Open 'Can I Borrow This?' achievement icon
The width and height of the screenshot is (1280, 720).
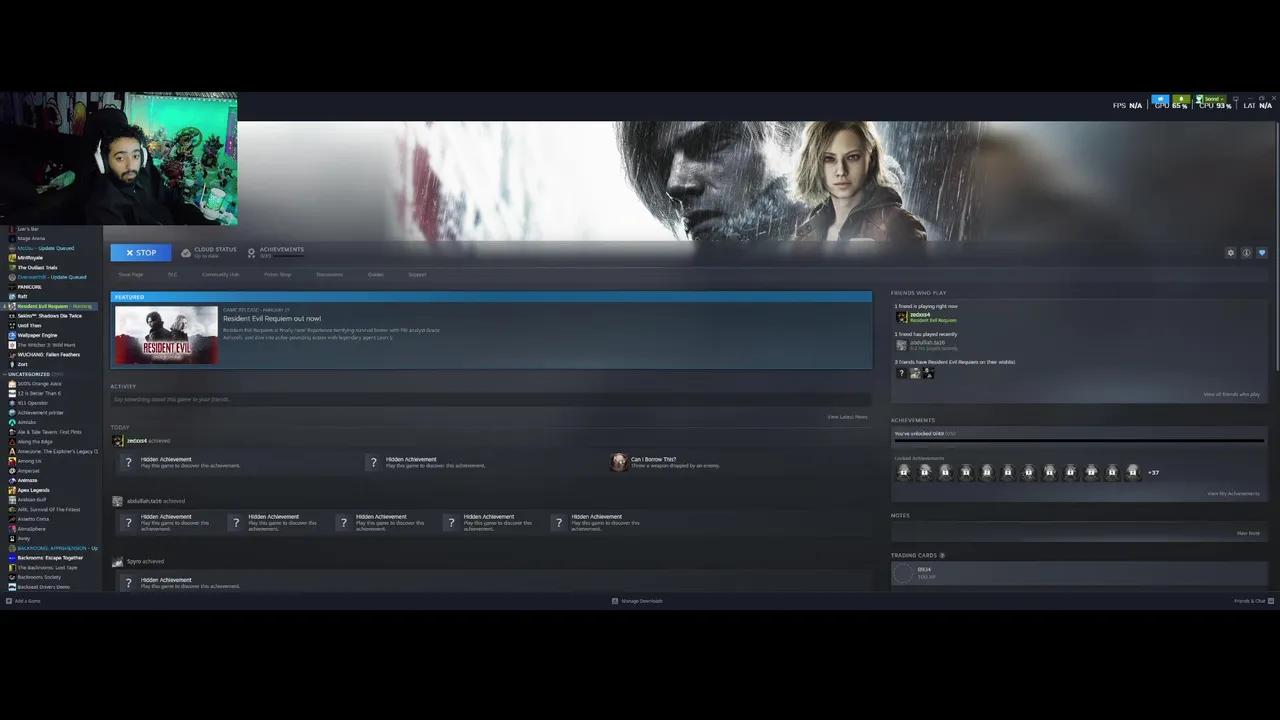coord(619,462)
